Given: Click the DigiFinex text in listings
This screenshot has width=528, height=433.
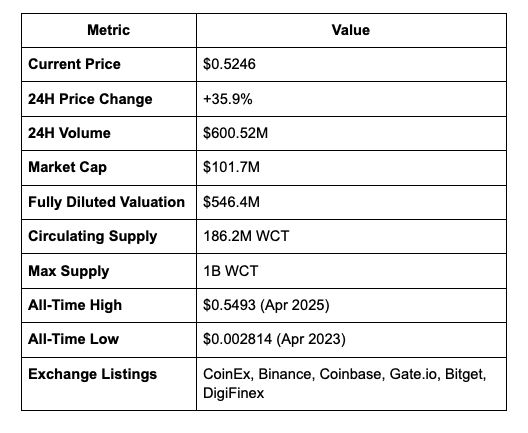Looking at the screenshot, I should [x=233, y=393].
